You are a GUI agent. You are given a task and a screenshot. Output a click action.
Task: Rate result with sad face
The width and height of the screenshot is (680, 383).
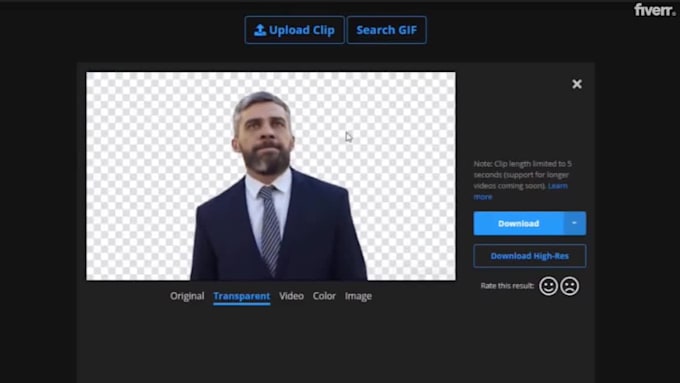pyautogui.click(x=569, y=286)
